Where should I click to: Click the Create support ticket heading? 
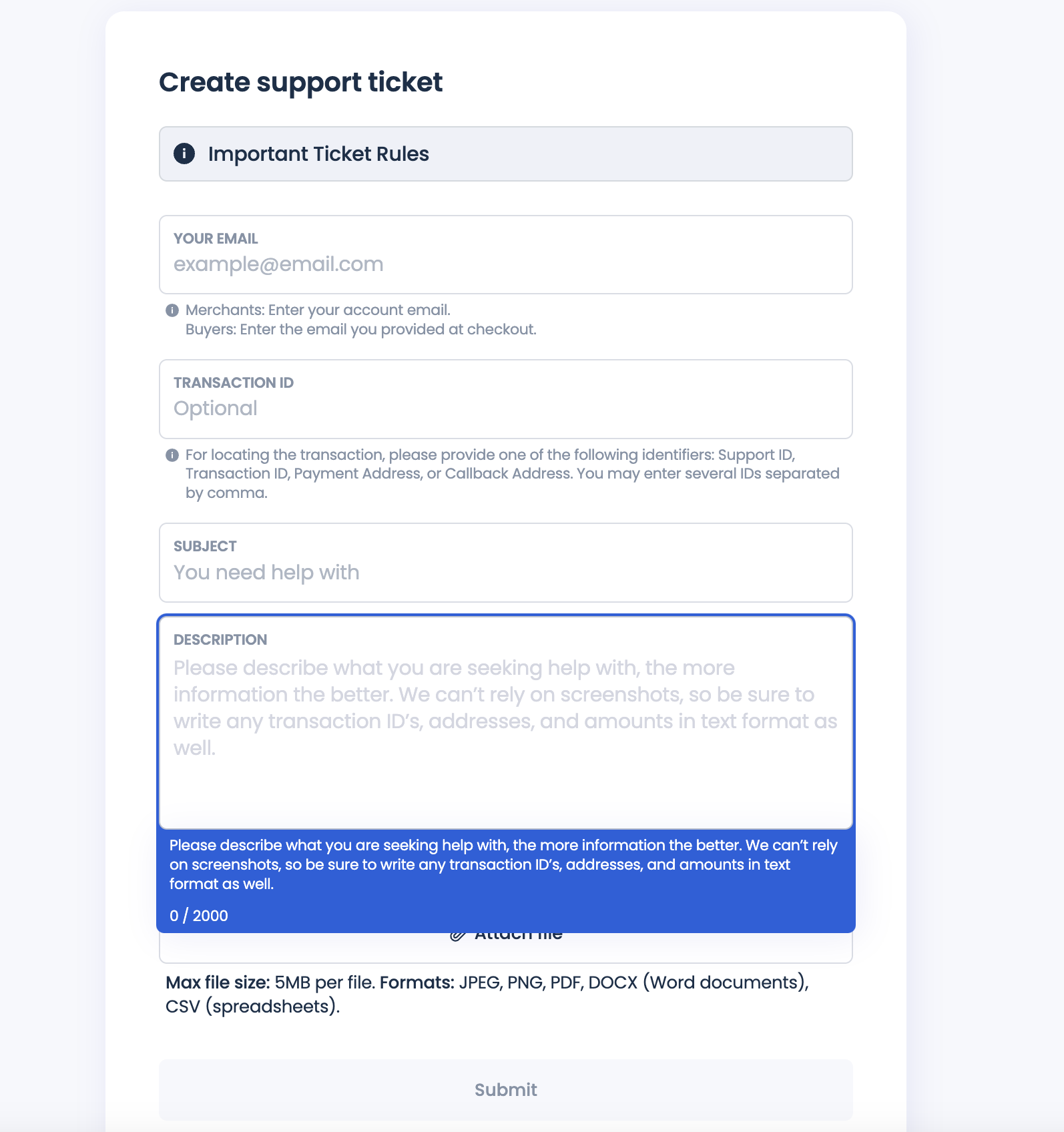click(x=300, y=82)
